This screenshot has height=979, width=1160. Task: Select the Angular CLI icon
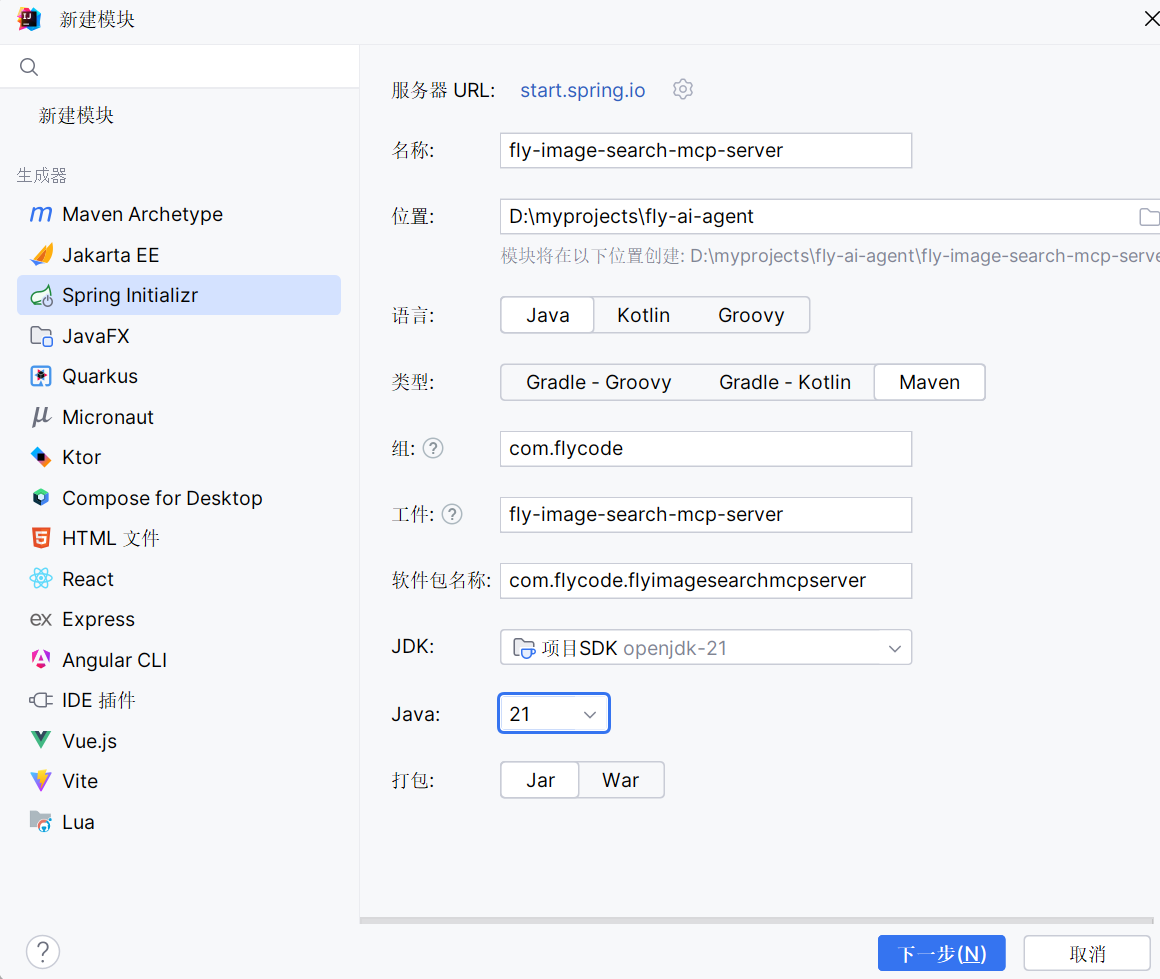pyautogui.click(x=41, y=659)
